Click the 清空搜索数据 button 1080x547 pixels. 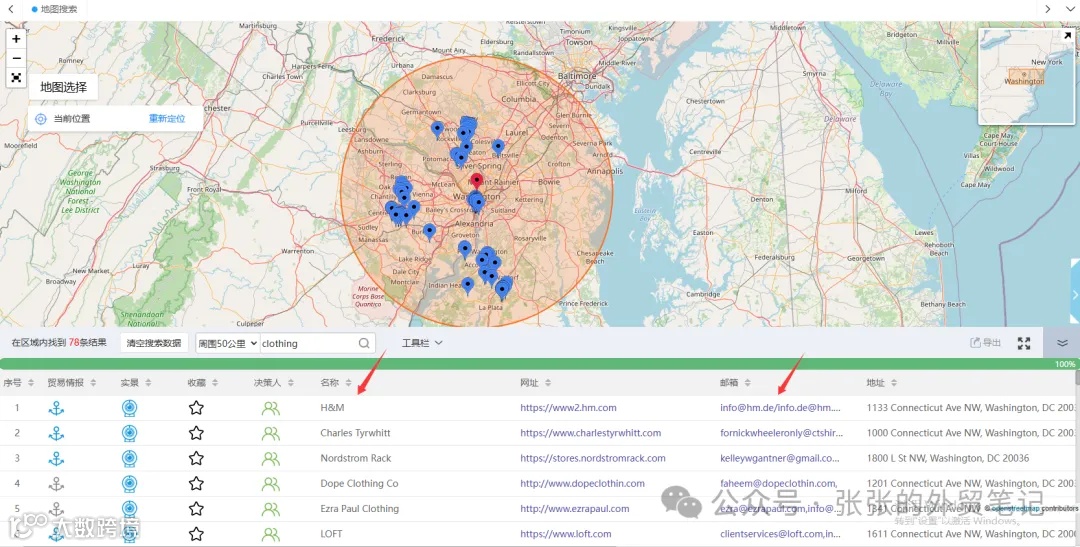[154, 343]
